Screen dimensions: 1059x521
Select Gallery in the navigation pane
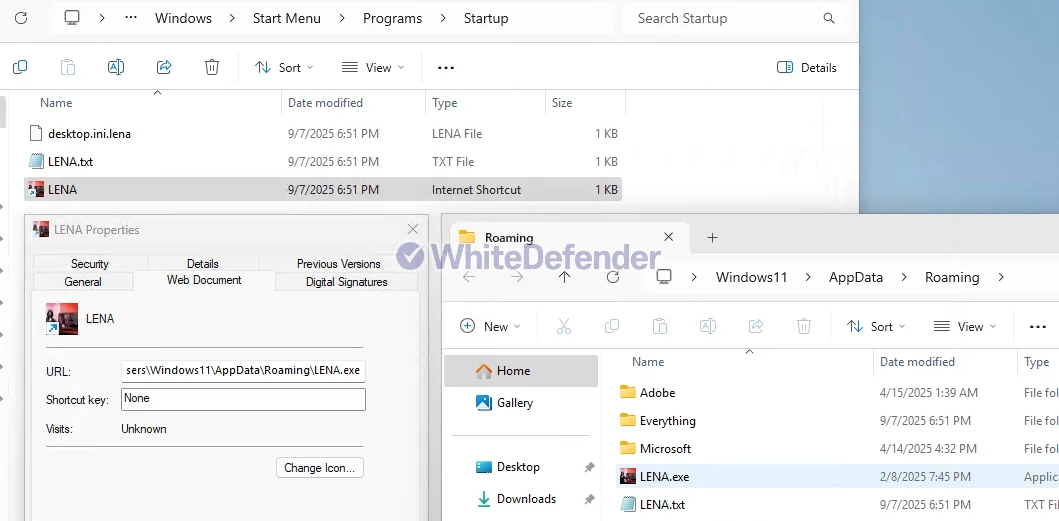point(514,403)
